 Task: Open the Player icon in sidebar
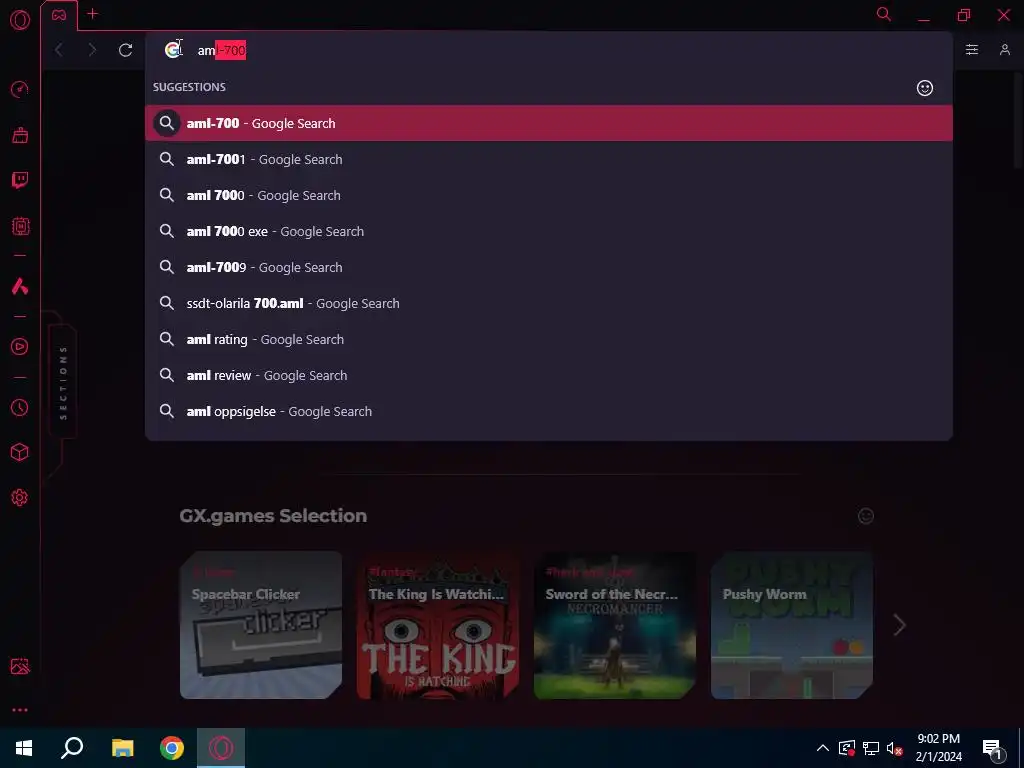pyautogui.click(x=20, y=347)
